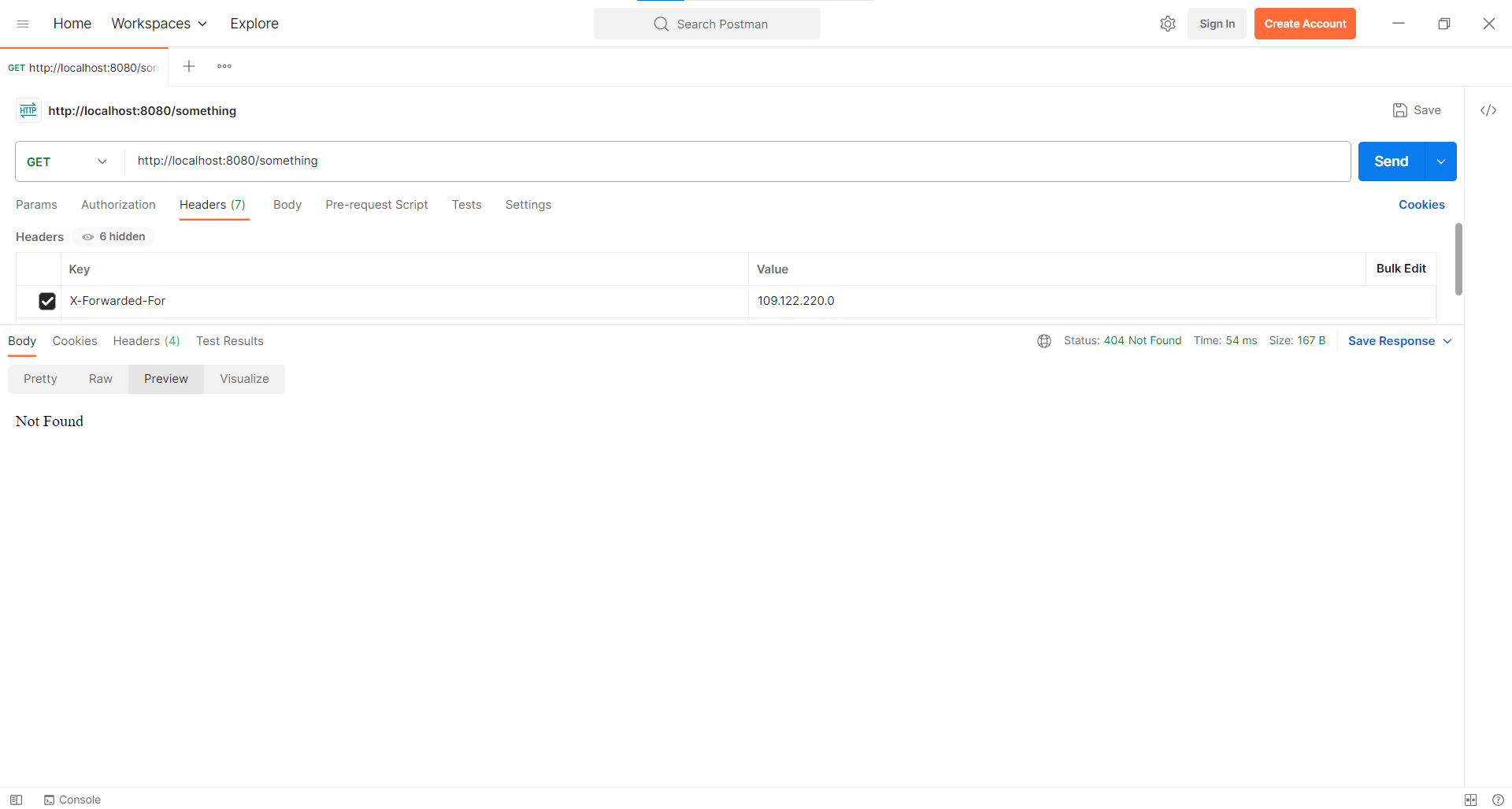Uncheck the X-Forwarded-For header checkbox
This screenshot has height=809, width=1512.
[47, 301]
